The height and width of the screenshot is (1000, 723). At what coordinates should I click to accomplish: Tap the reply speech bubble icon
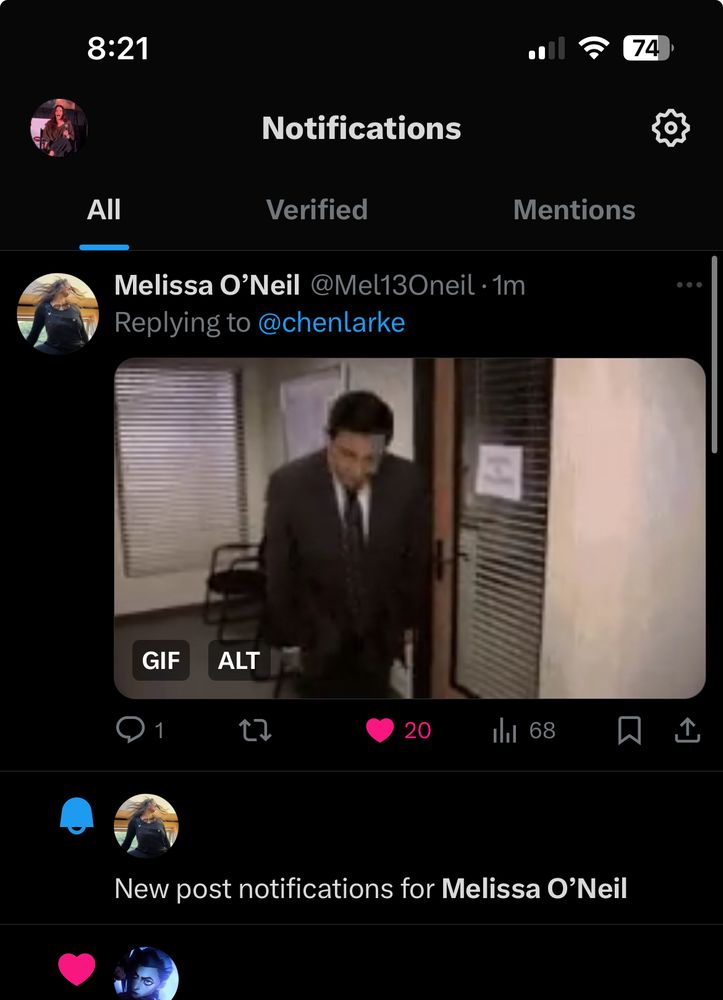click(x=130, y=730)
